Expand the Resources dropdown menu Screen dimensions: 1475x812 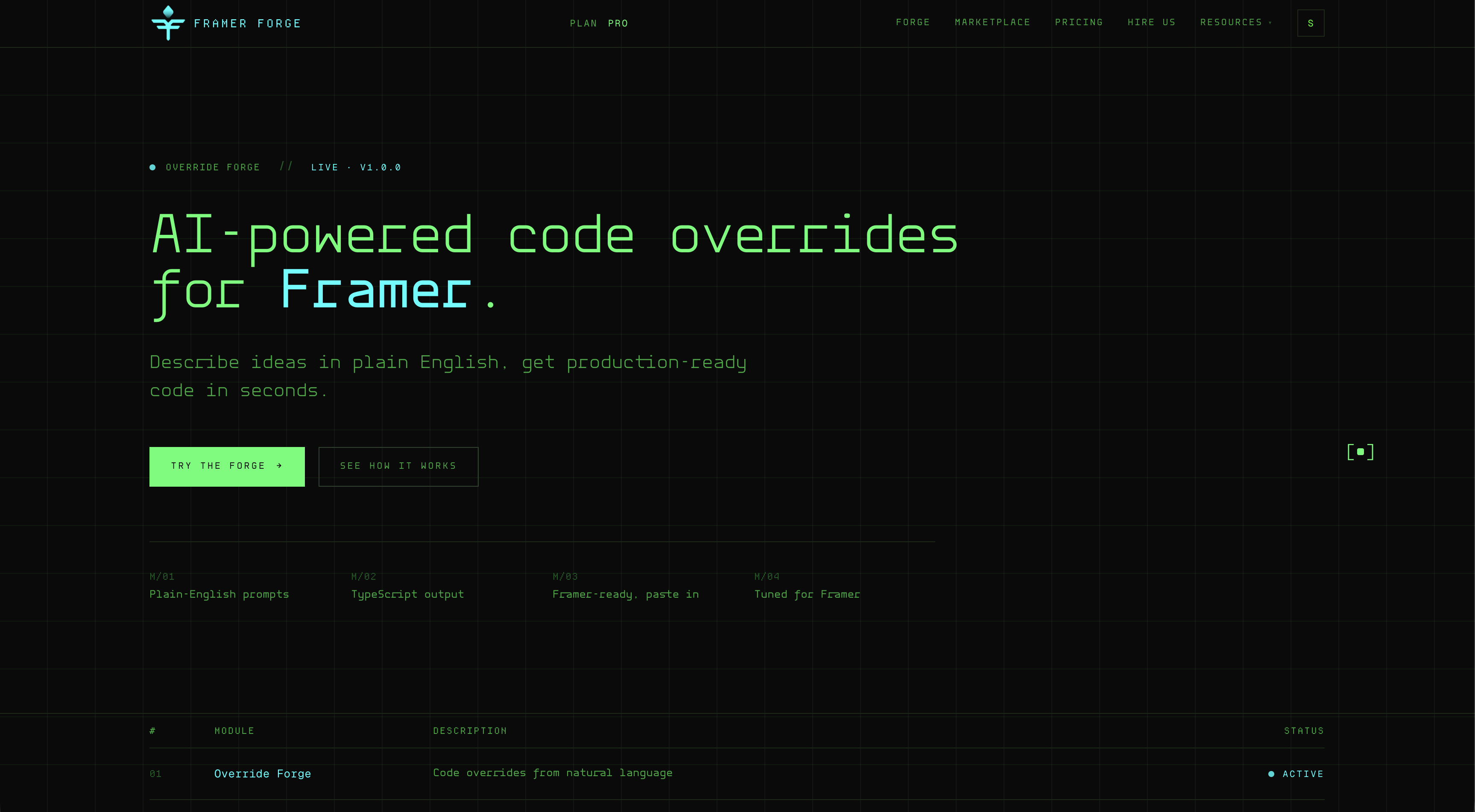tap(1236, 22)
